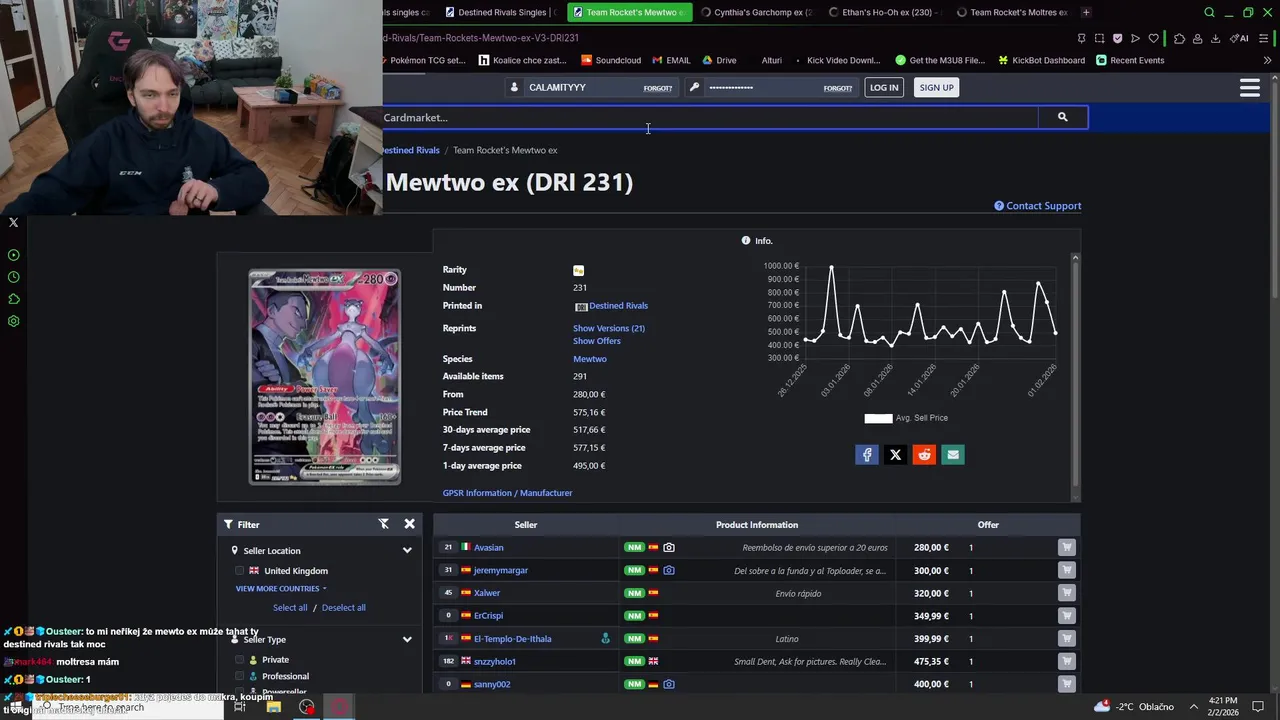Open File Explorer from the taskbar

(x=273, y=707)
